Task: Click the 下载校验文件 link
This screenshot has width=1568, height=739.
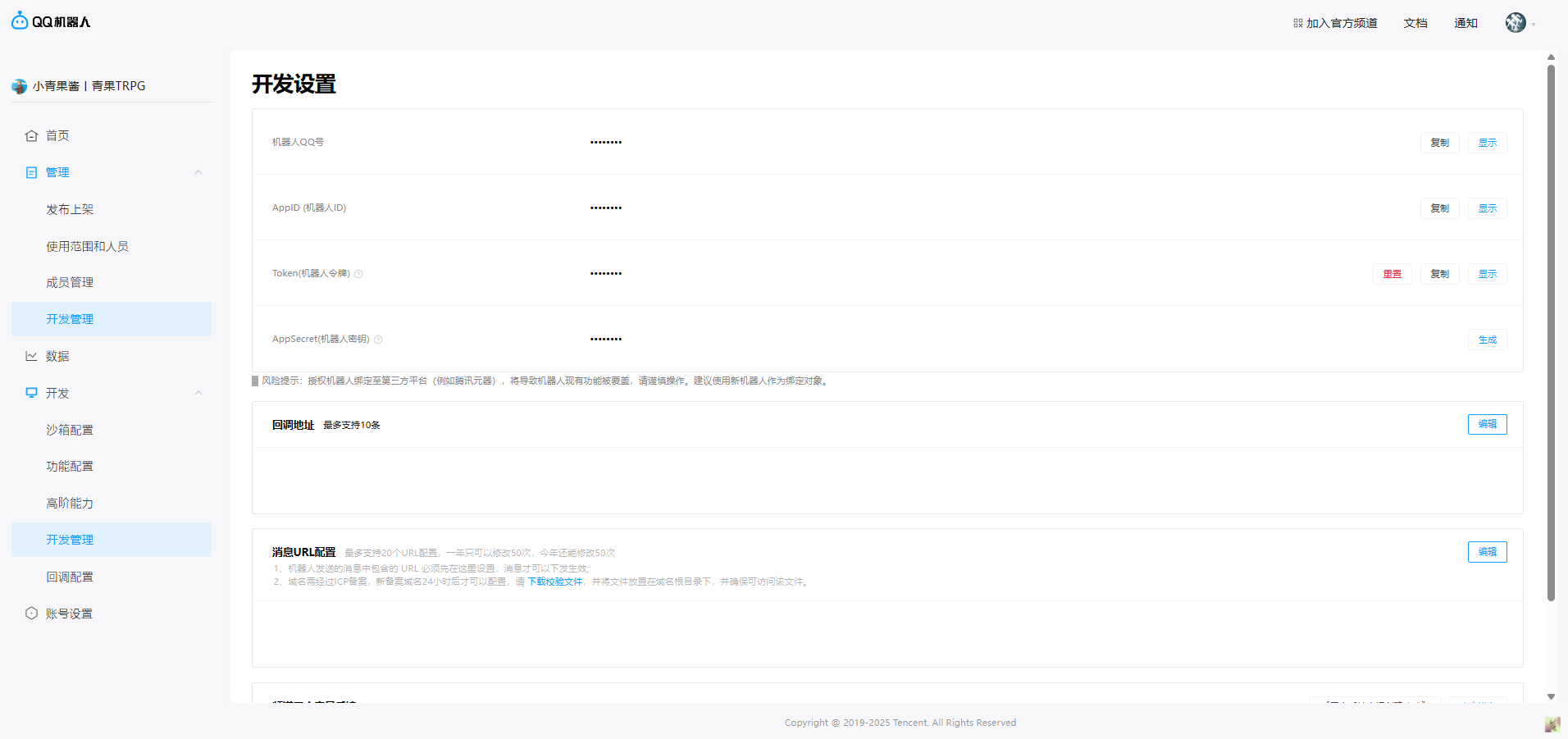Action: (554, 582)
